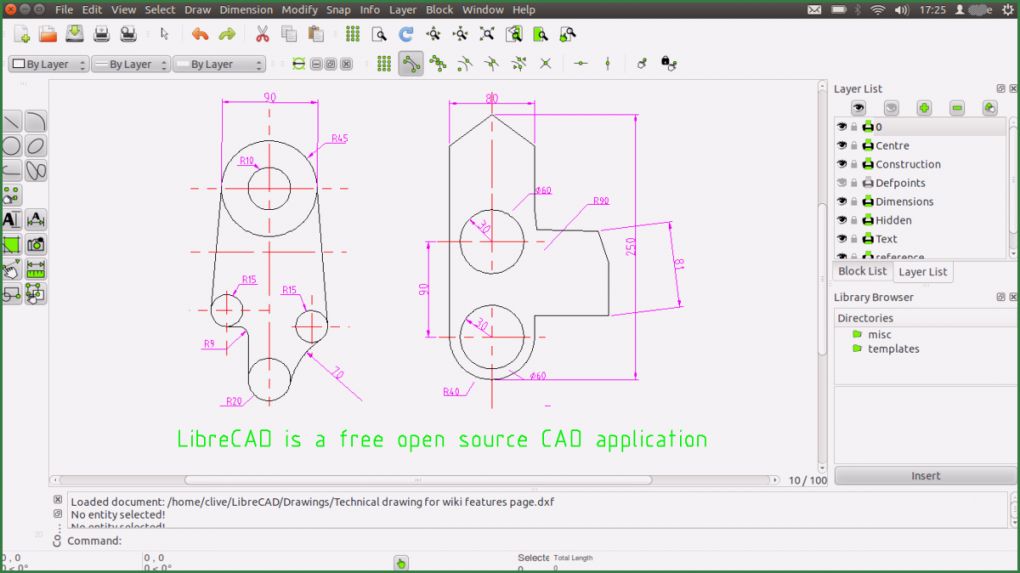Viewport: 1020px width, 573px height.
Task: Select the misc directory in Library Browser
Action: (x=879, y=334)
